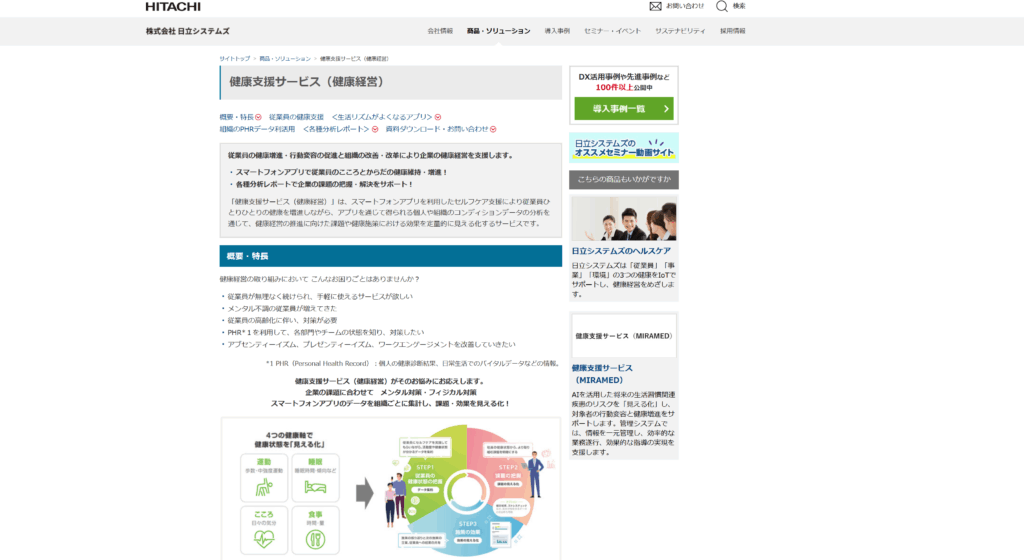1024x560 pixels.
Task: Click the healthcare team photo thumbnail
Action: pyautogui.click(x=624, y=219)
